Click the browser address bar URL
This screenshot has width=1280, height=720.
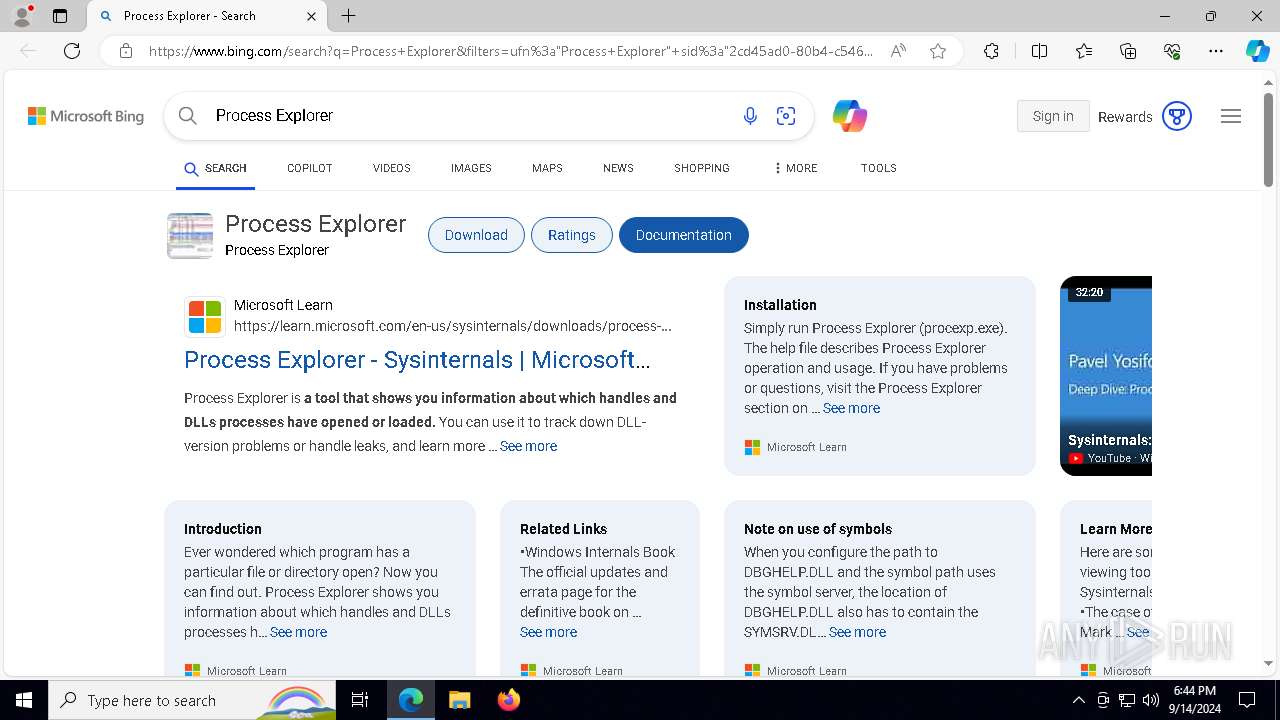click(x=511, y=51)
